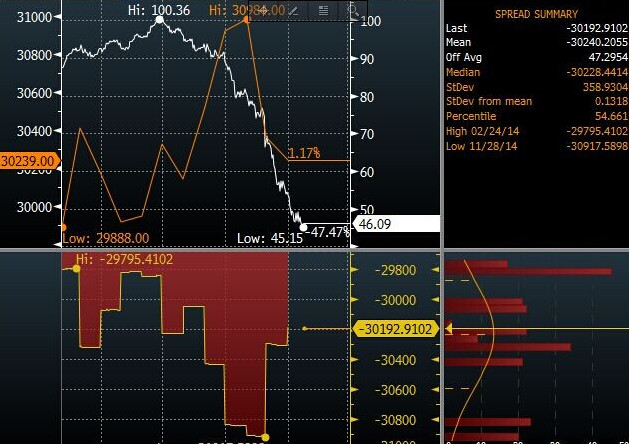Select the Median value row
The width and height of the screenshot is (629, 444).
click(536, 72)
